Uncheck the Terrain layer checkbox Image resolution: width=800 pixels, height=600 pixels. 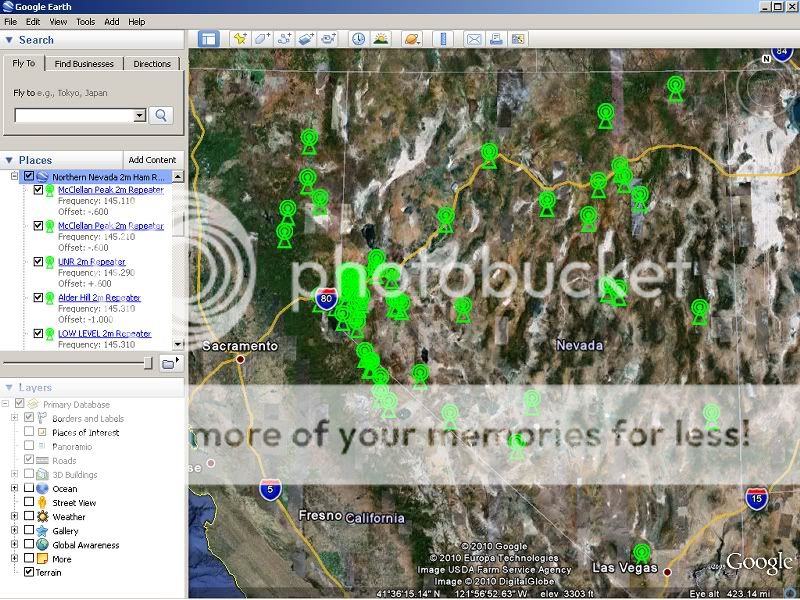29,573
